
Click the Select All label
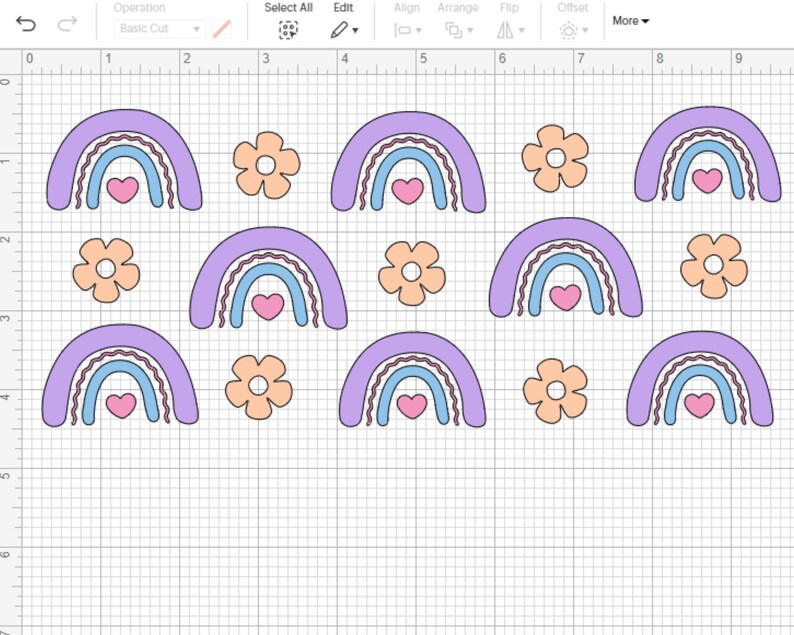288,8
